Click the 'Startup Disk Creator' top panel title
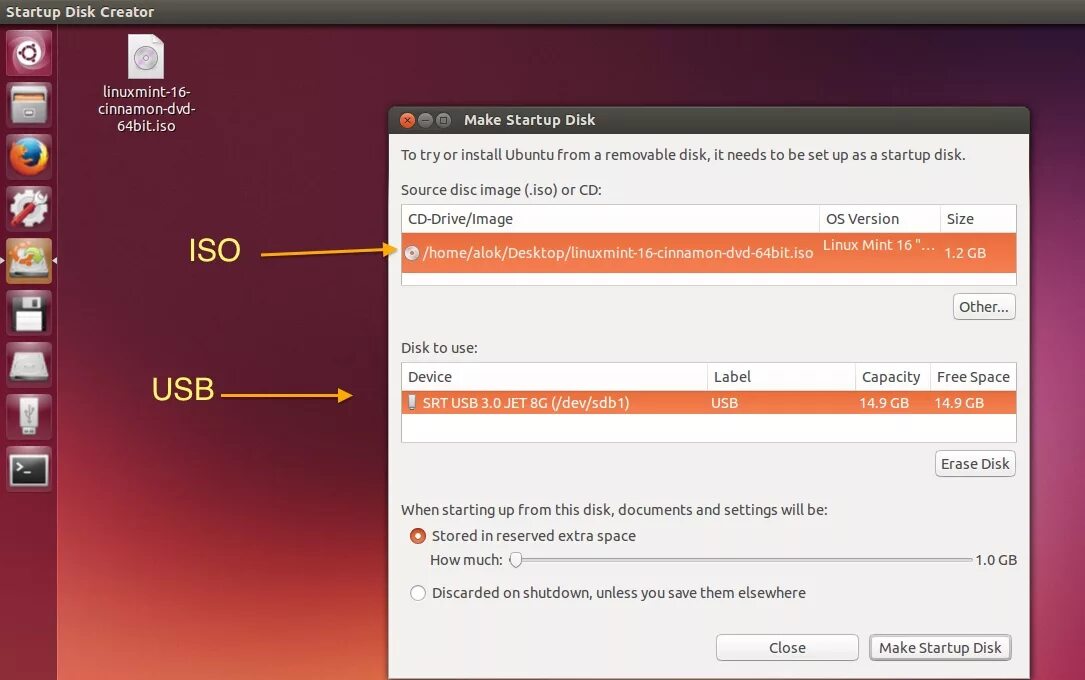 coord(80,12)
